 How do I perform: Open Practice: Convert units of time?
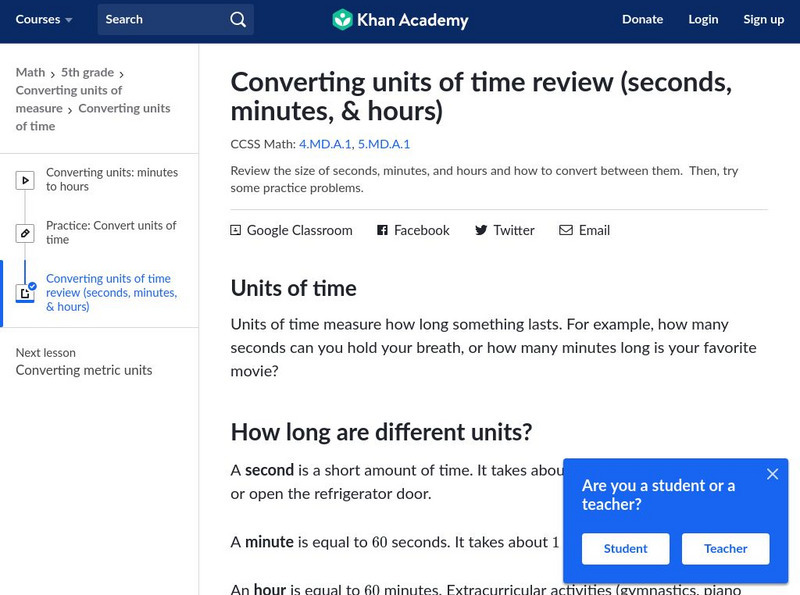pyautogui.click(x=111, y=233)
